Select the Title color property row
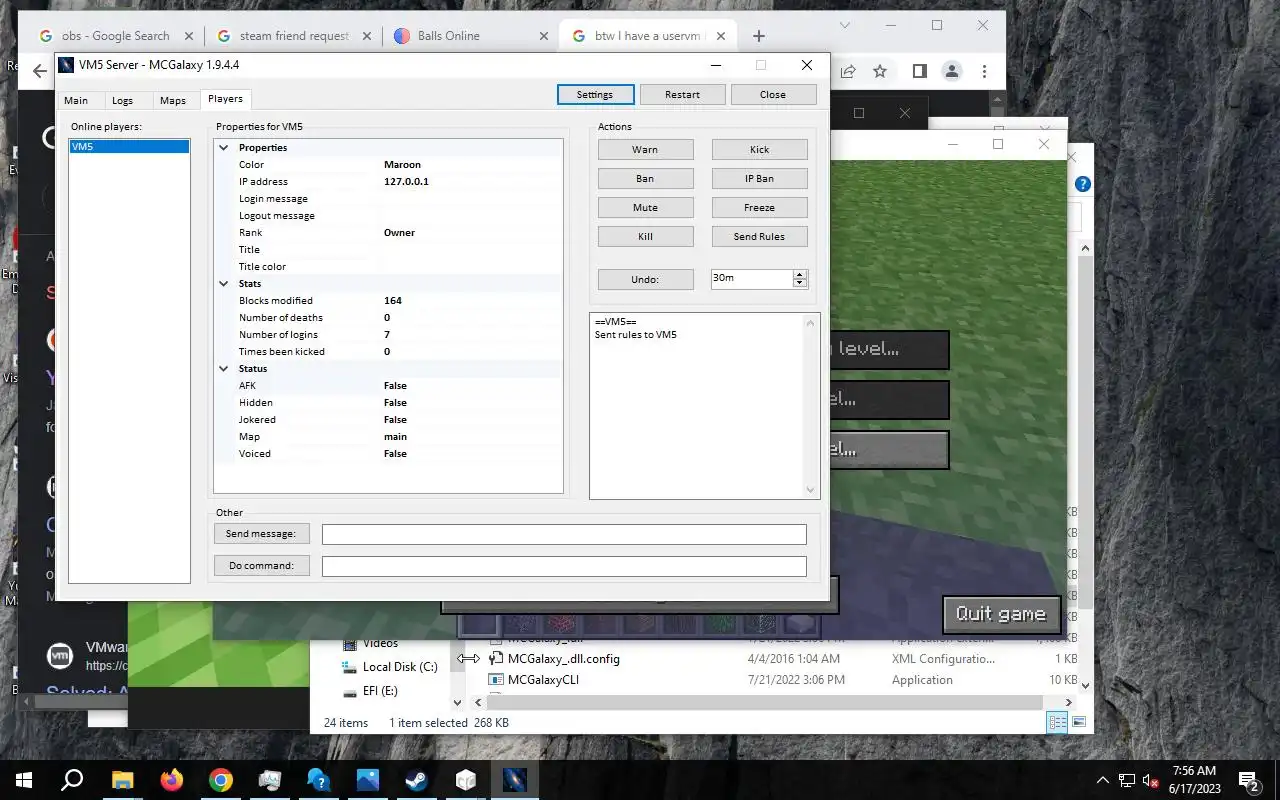1280x800 pixels. click(x=388, y=266)
